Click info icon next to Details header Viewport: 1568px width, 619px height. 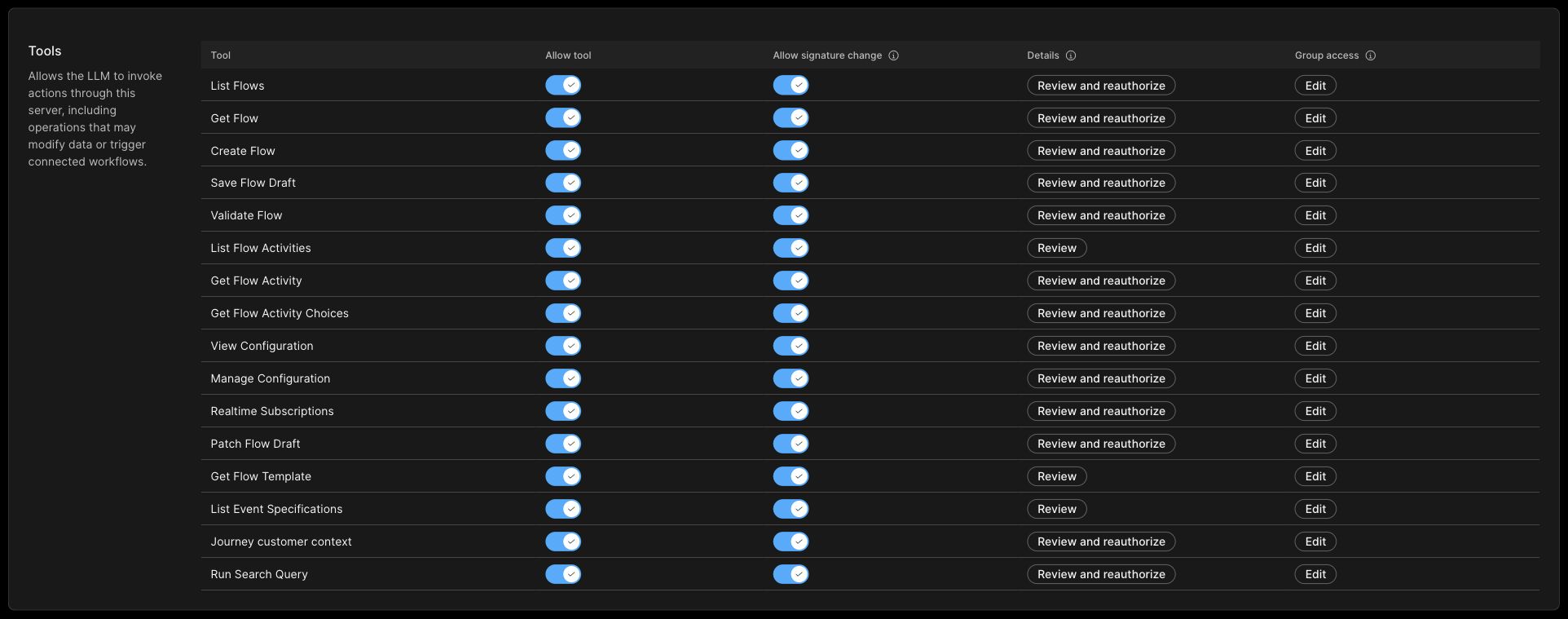1071,55
